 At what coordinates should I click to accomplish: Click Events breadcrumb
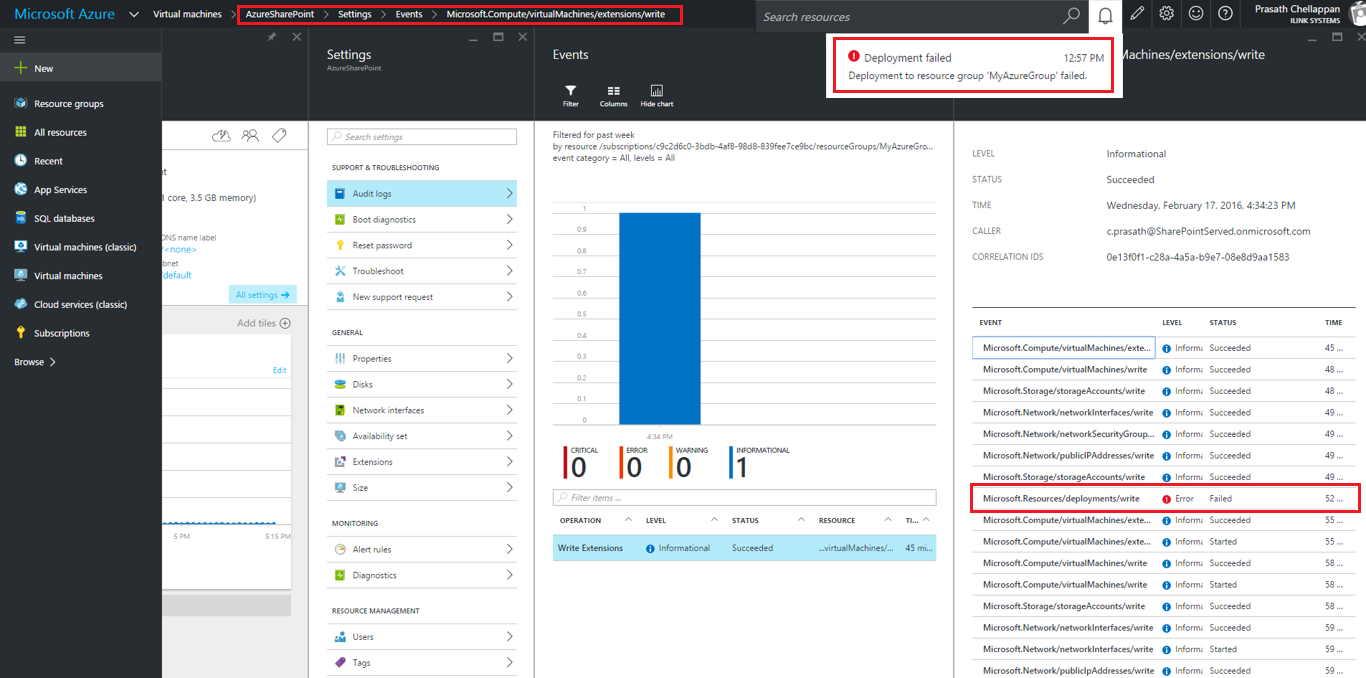[409, 15]
